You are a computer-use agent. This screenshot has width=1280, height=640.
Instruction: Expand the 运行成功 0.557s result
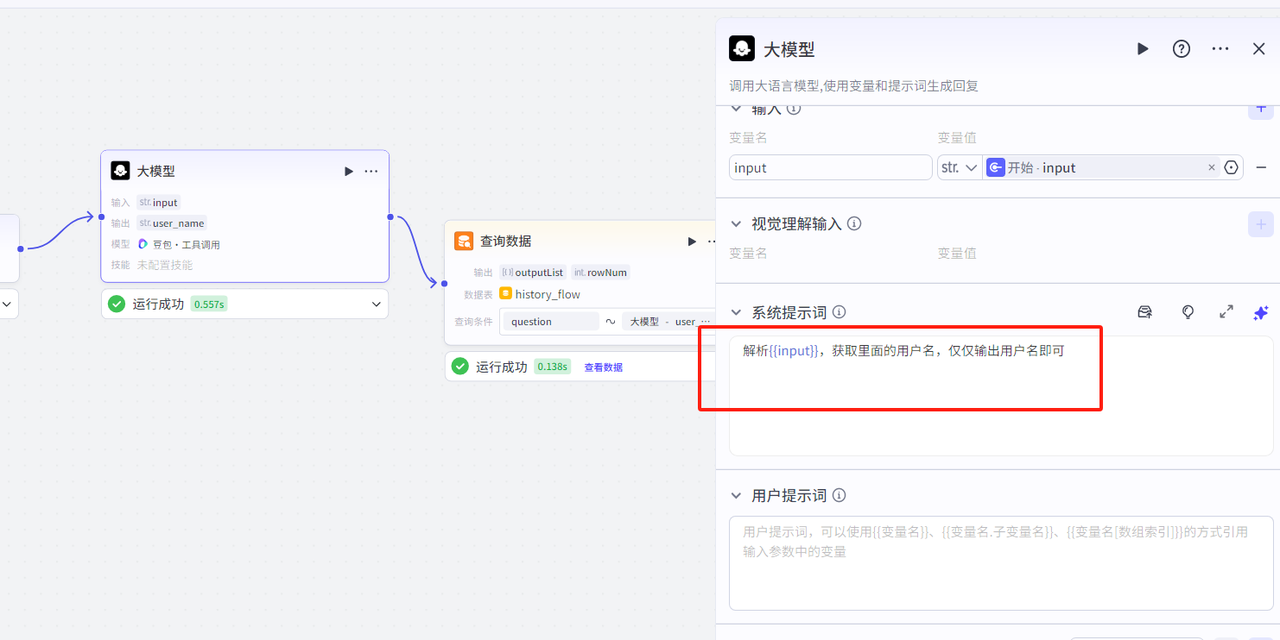coord(376,304)
